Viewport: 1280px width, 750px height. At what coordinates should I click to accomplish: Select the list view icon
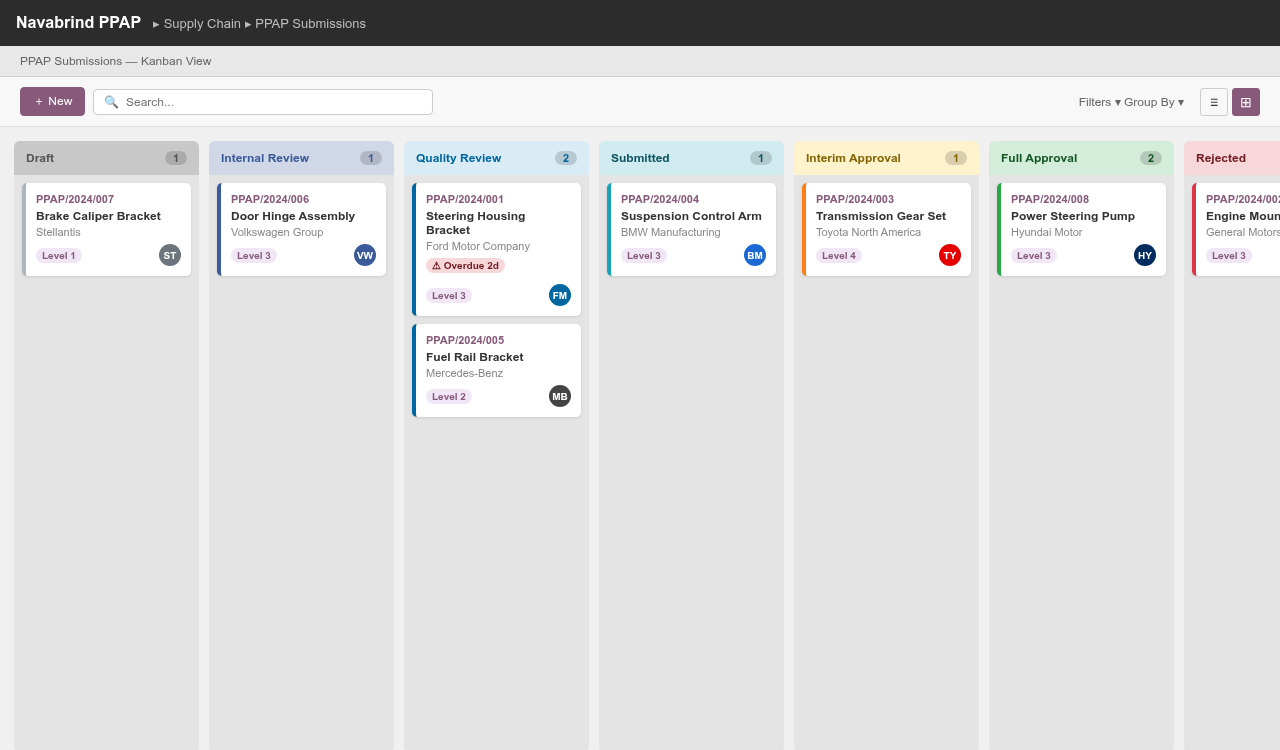[1213, 101]
